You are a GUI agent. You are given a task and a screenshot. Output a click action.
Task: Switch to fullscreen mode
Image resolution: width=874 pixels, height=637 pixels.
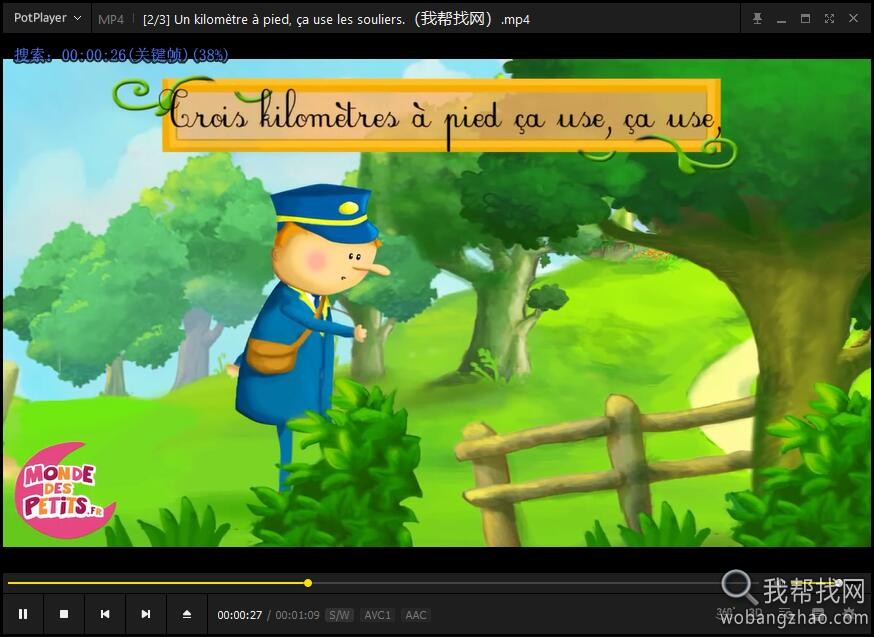(x=829, y=18)
